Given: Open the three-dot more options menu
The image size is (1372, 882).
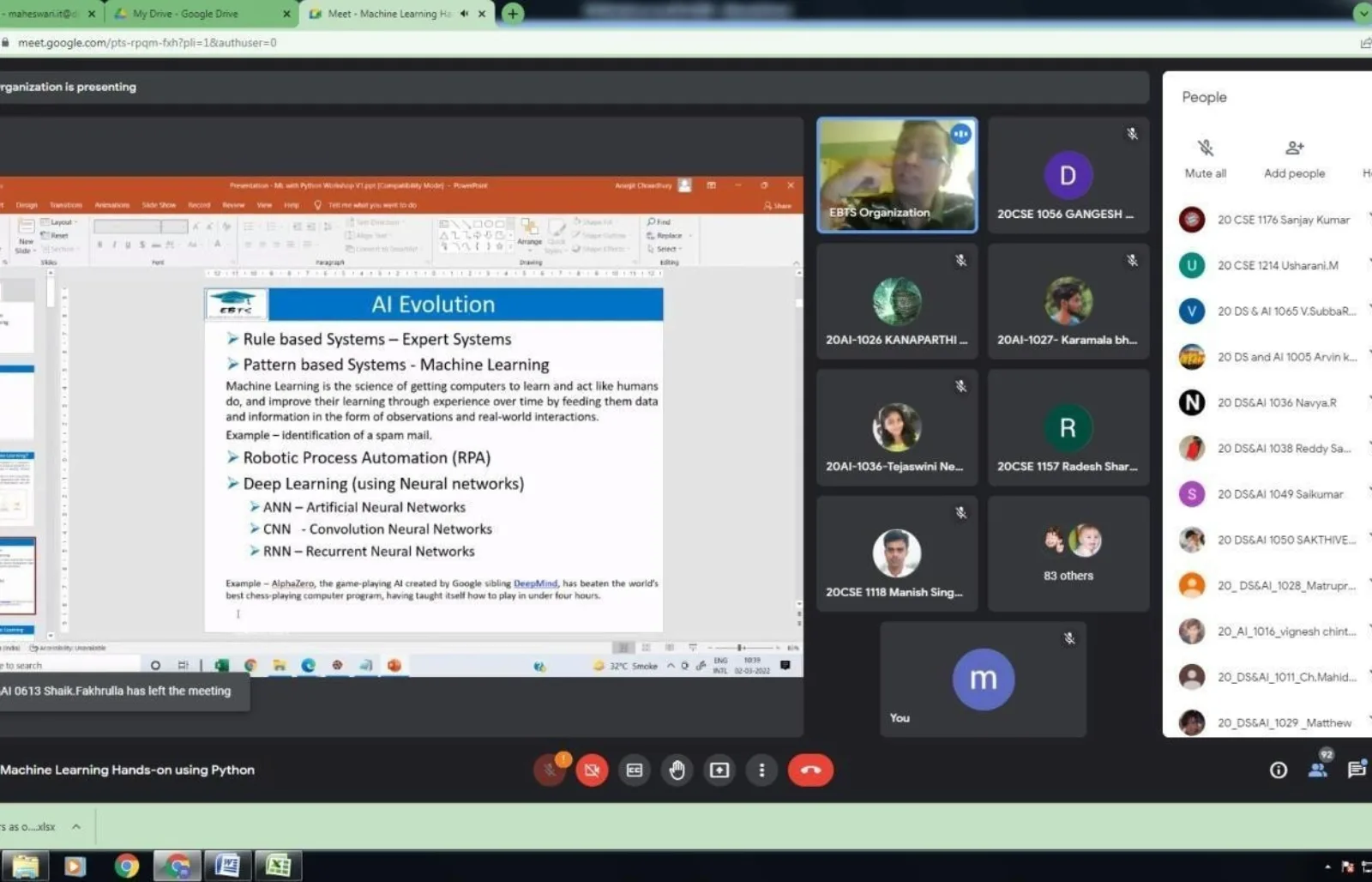Looking at the screenshot, I should (761, 770).
